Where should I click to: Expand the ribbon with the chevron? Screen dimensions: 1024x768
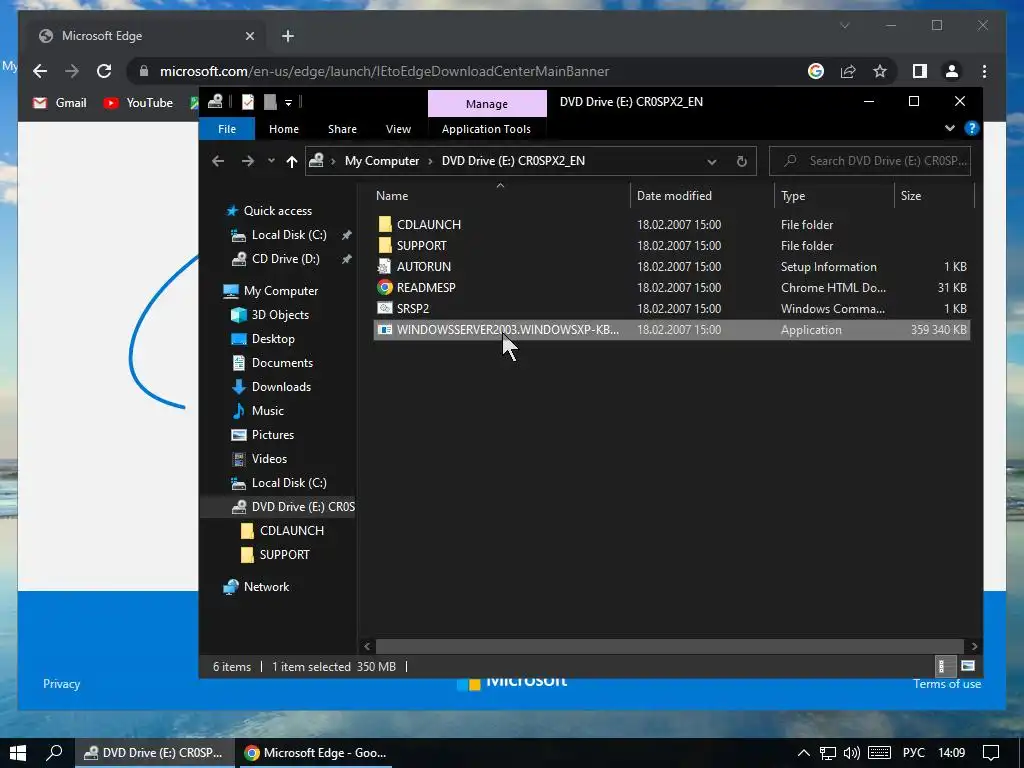pos(950,128)
